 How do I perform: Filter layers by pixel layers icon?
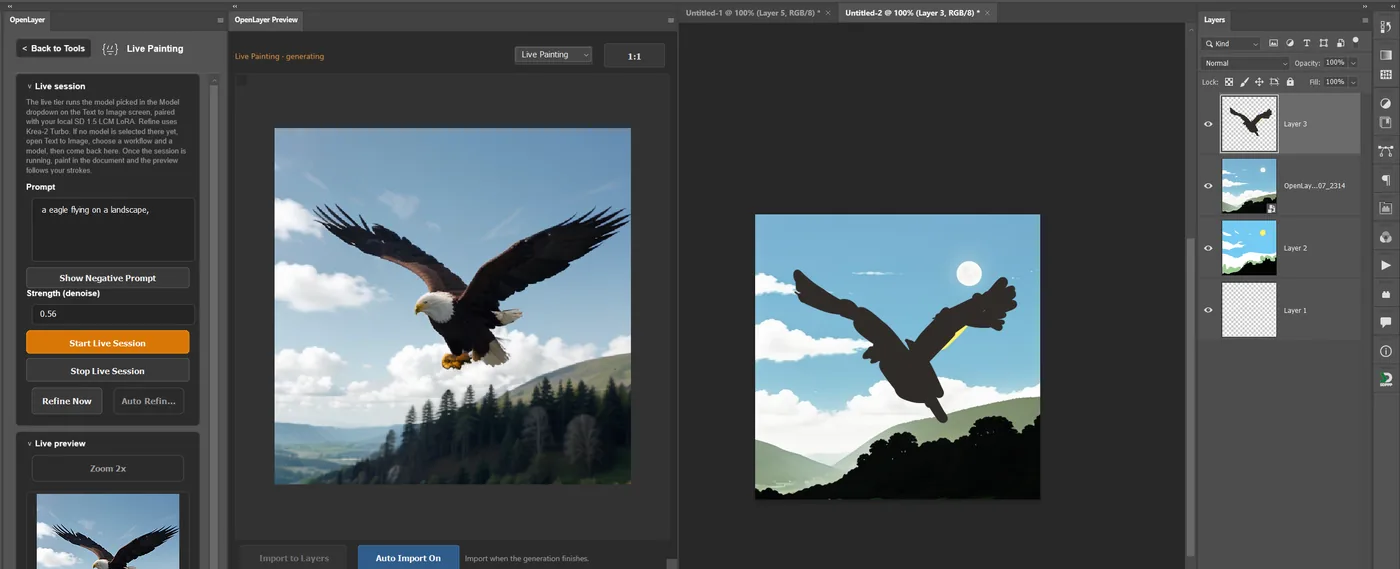[x=1273, y=43]
